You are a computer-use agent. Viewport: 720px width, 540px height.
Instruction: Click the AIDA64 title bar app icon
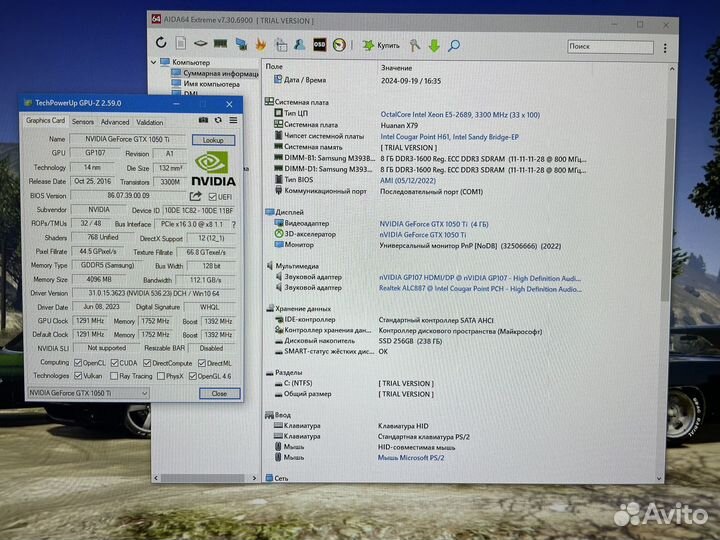tap(156, 19)
